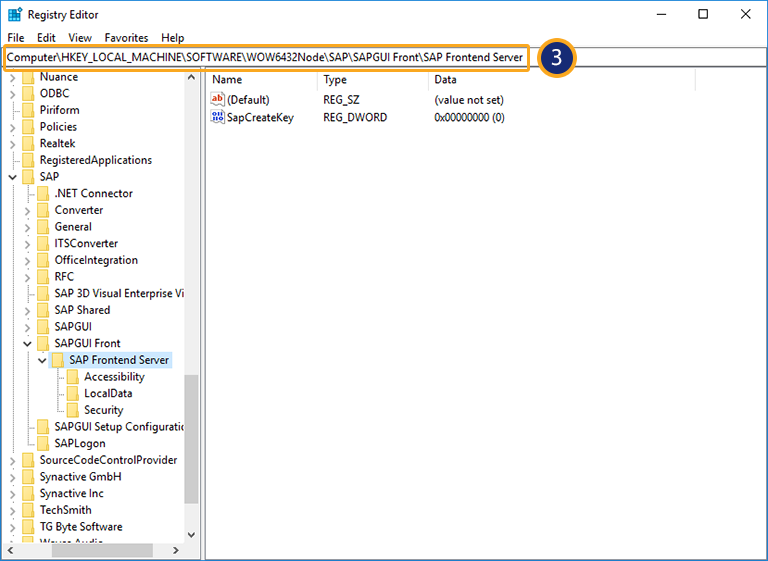Click the registry path address bar

tap(265, 57)
